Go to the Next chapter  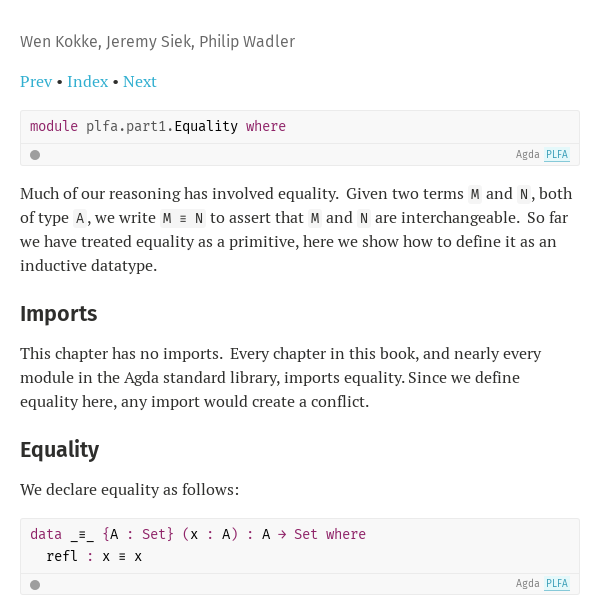click(140, 82)
